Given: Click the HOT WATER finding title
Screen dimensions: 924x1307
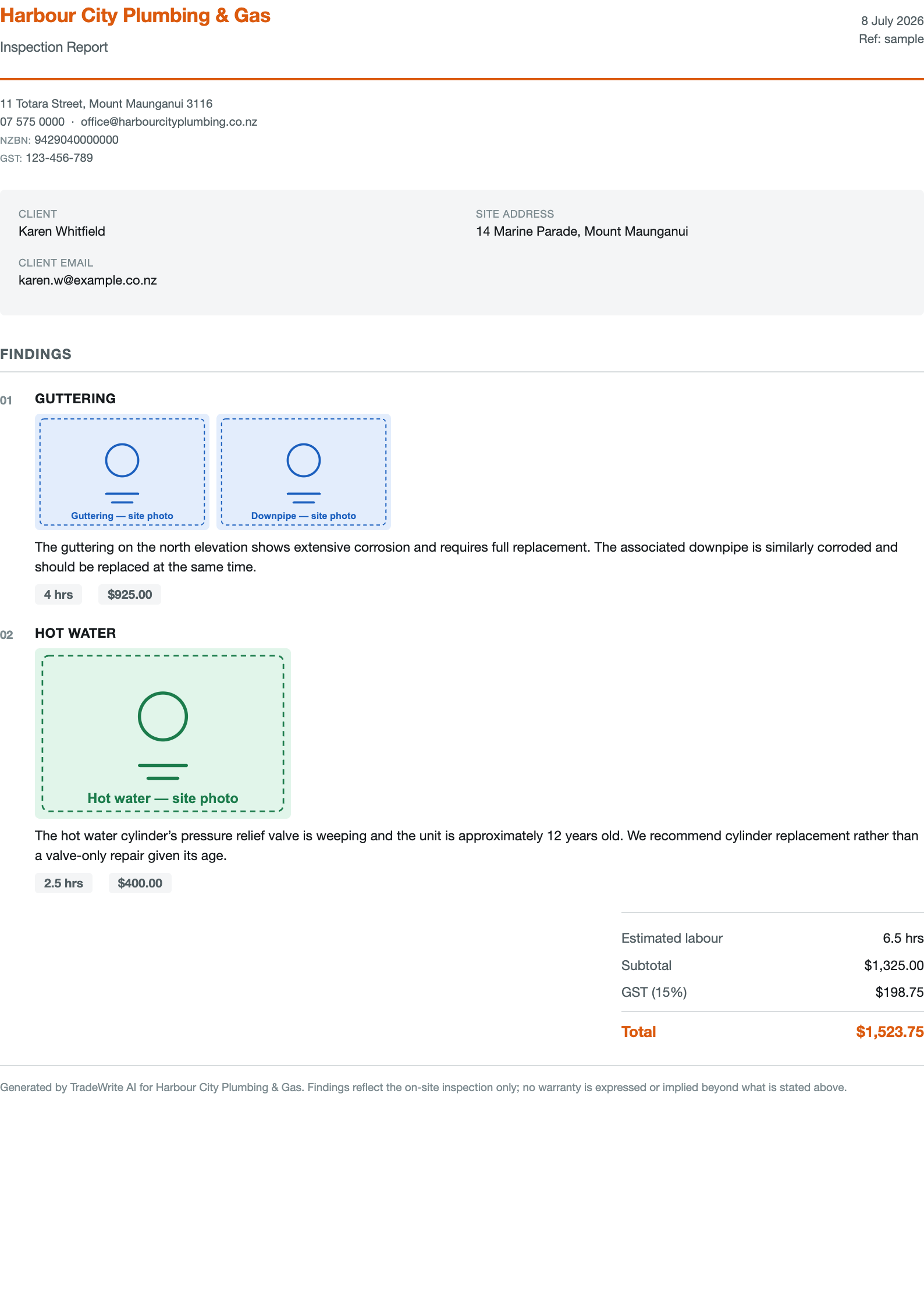Looking at the screenshot, I should [75, 633].
